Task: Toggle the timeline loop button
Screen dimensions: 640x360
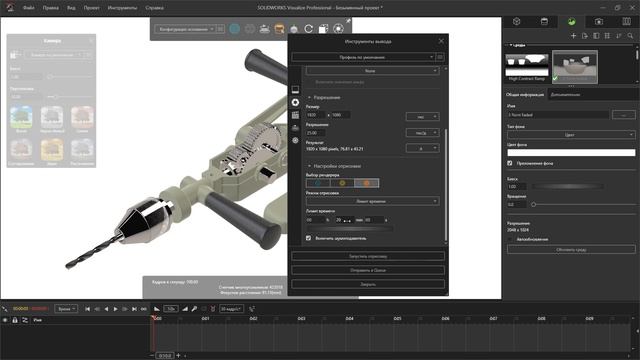Action: [144, 309]
